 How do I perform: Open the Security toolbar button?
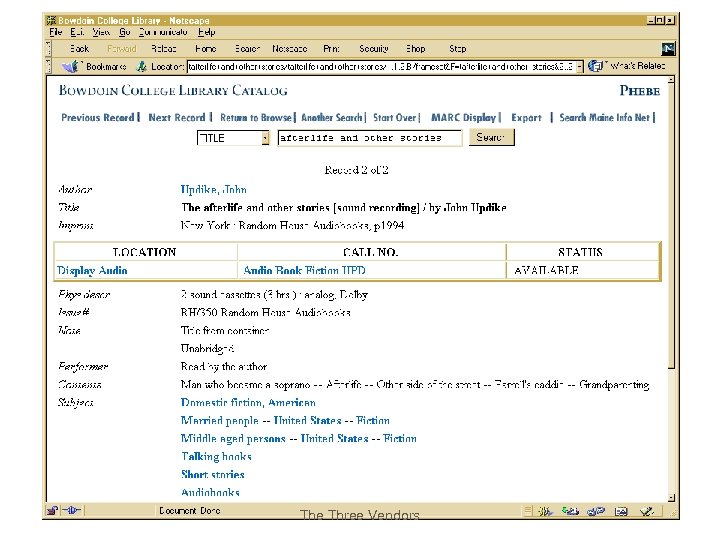[374, 49]
